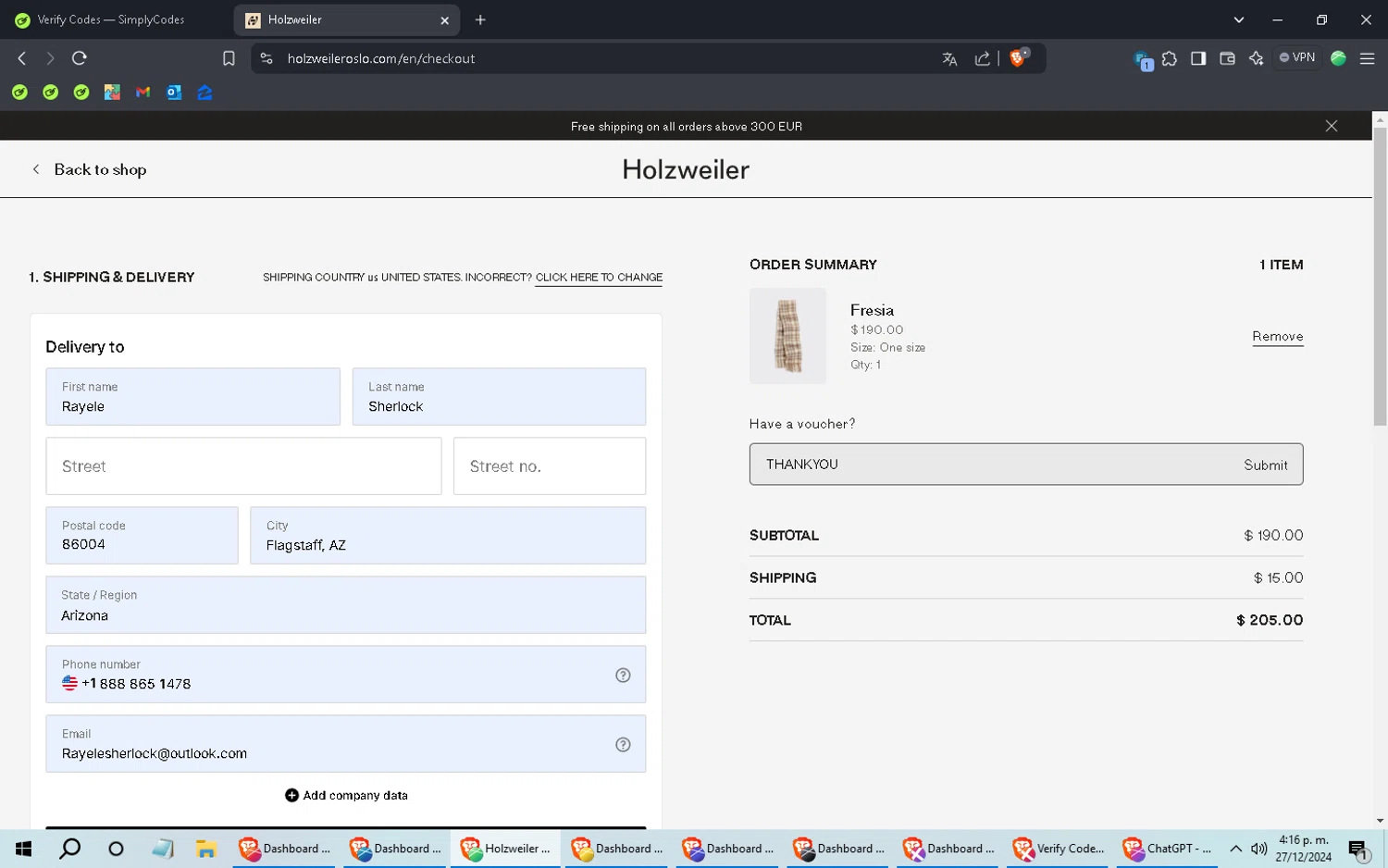1388x868 pixels.
Task: Close the Holzweiler tab
Action: pos(444,20)
